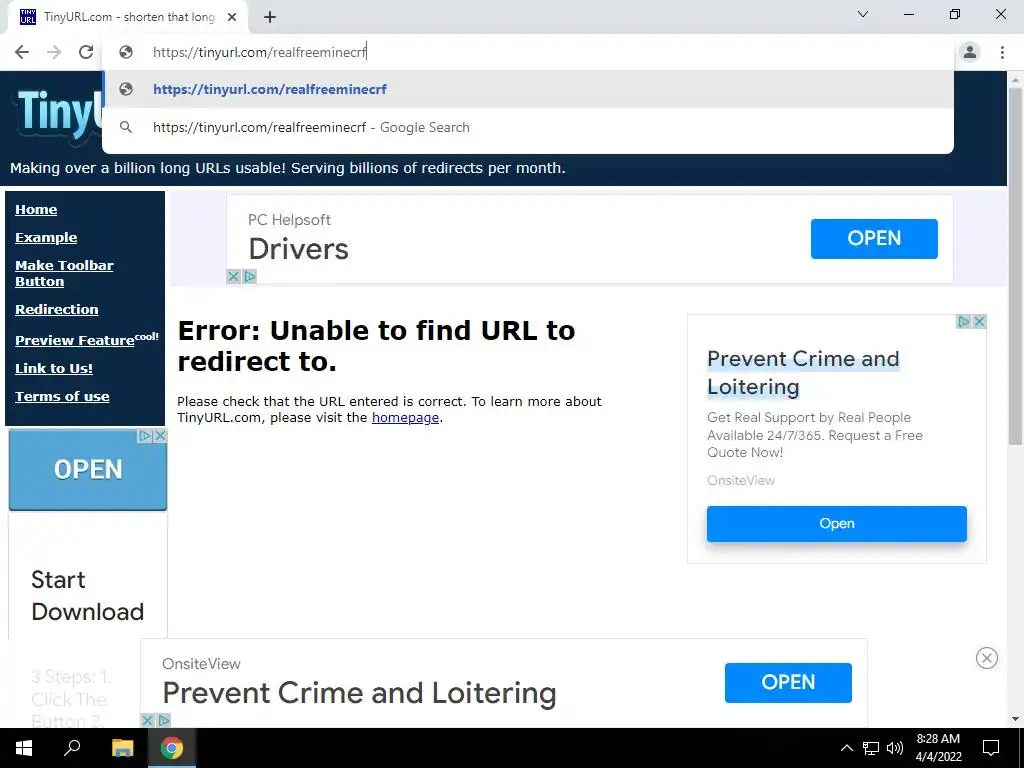Open the Redirection sidebar link
1024x768 pixels.
[57, 310]
